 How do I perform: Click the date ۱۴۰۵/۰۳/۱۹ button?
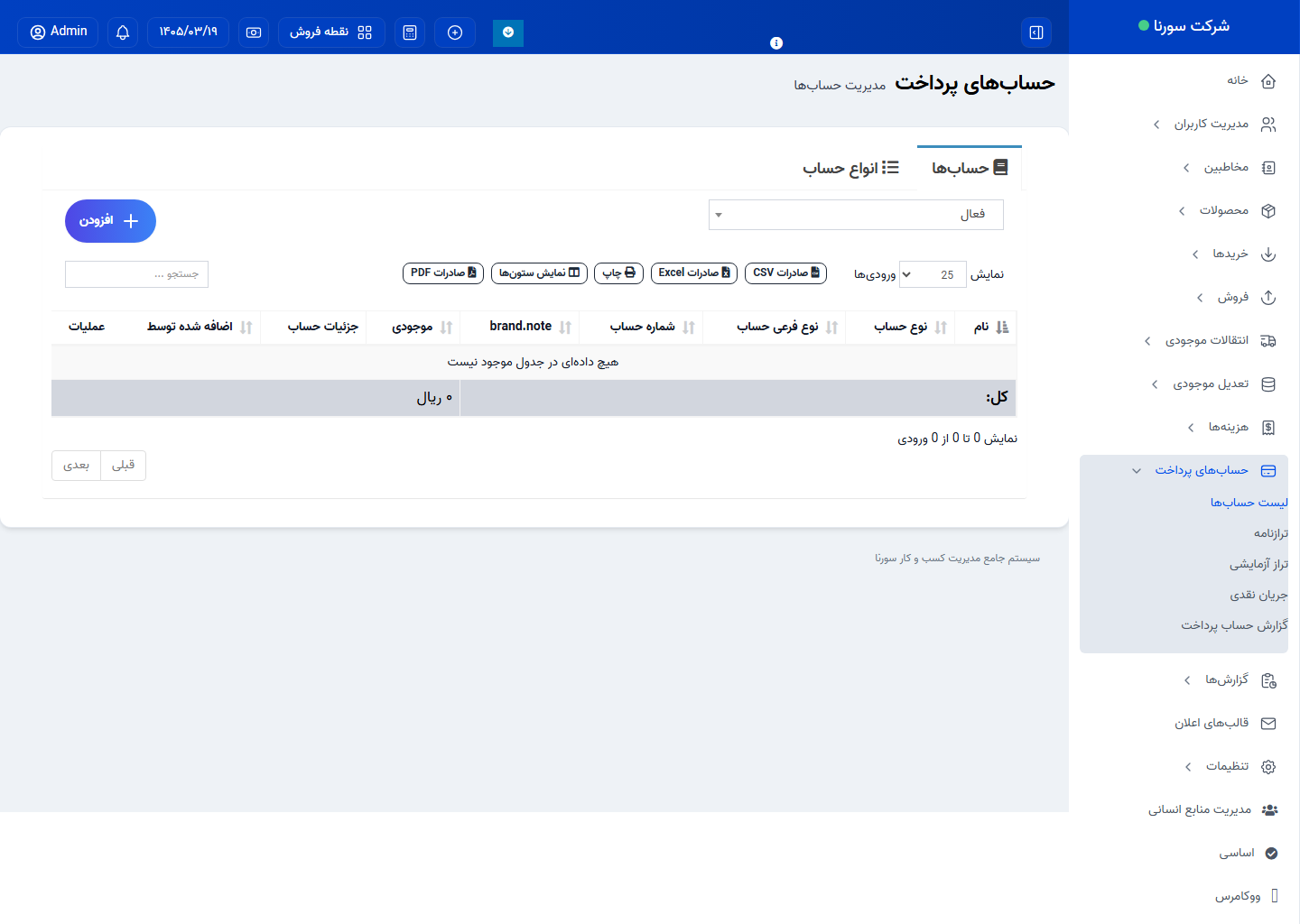tap(188, 32)
